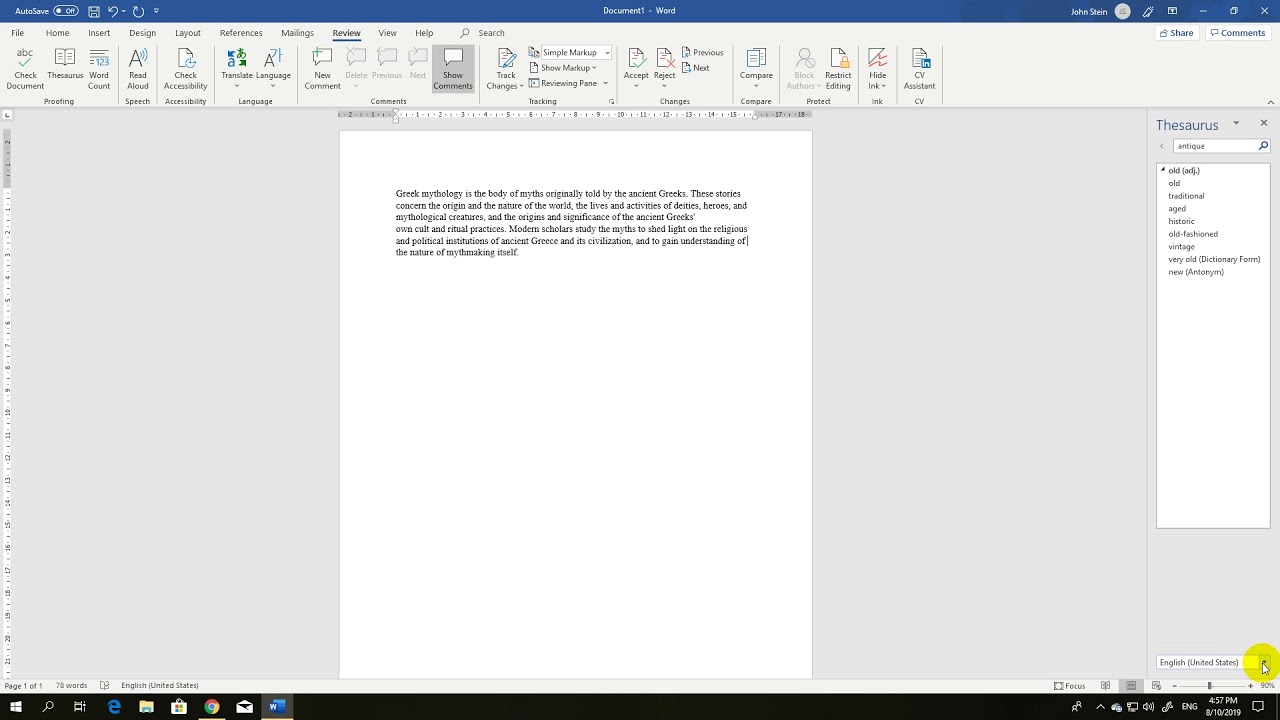Screen dimensions: 1280x720
Task: Open the Comments button at top right
Action: (x=1237, y=33)
